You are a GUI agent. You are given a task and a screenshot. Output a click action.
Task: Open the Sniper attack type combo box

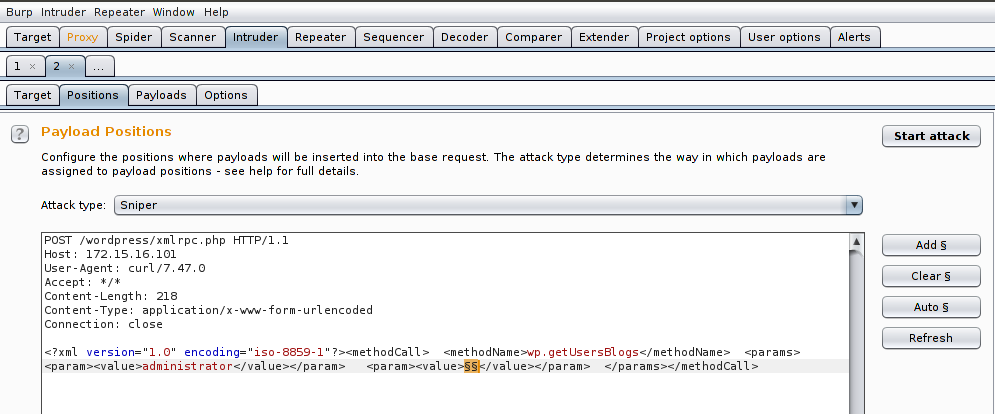(x=480, y=205)
